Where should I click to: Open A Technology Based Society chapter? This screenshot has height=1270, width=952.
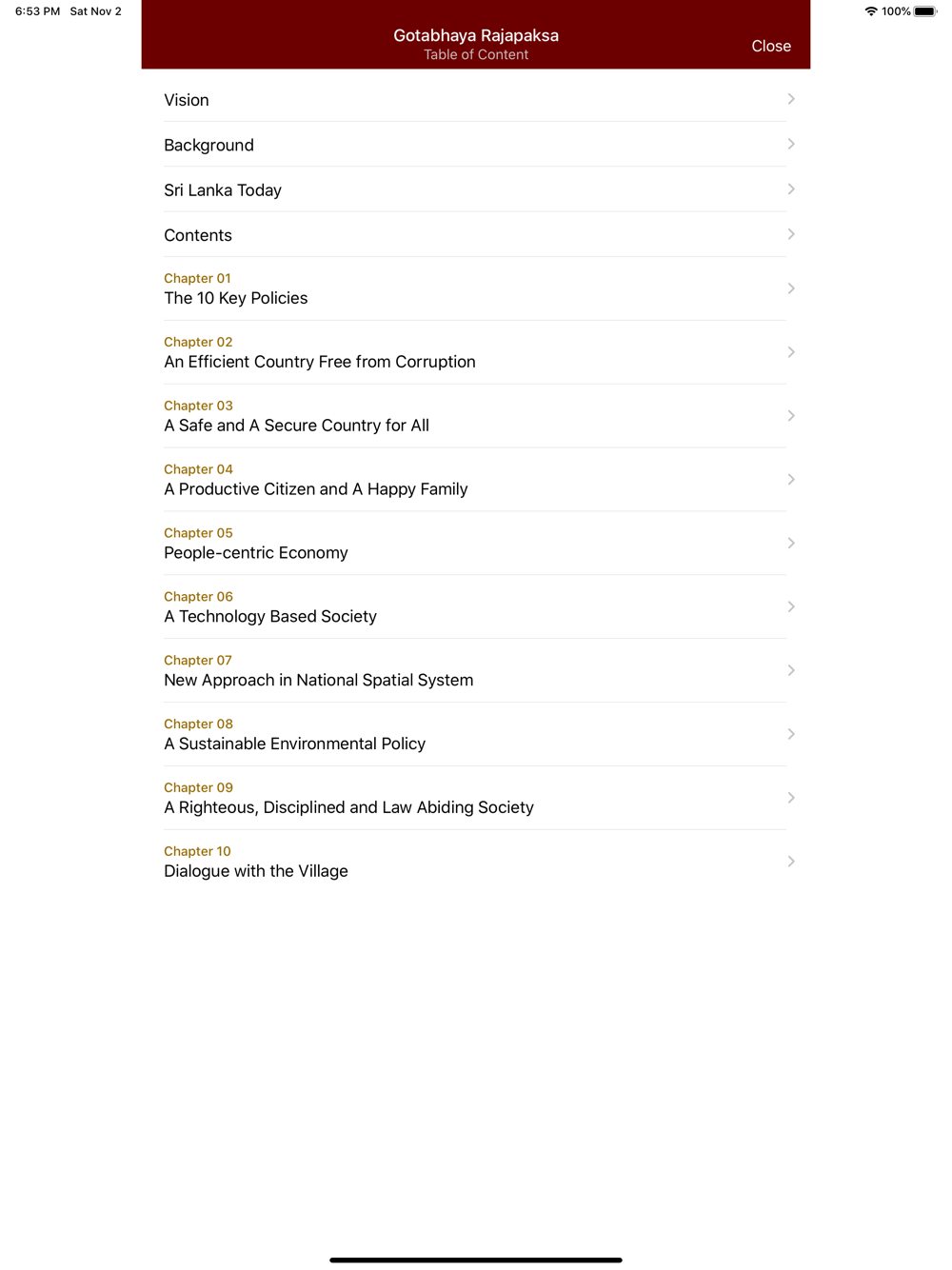click(x=476, y=607)
